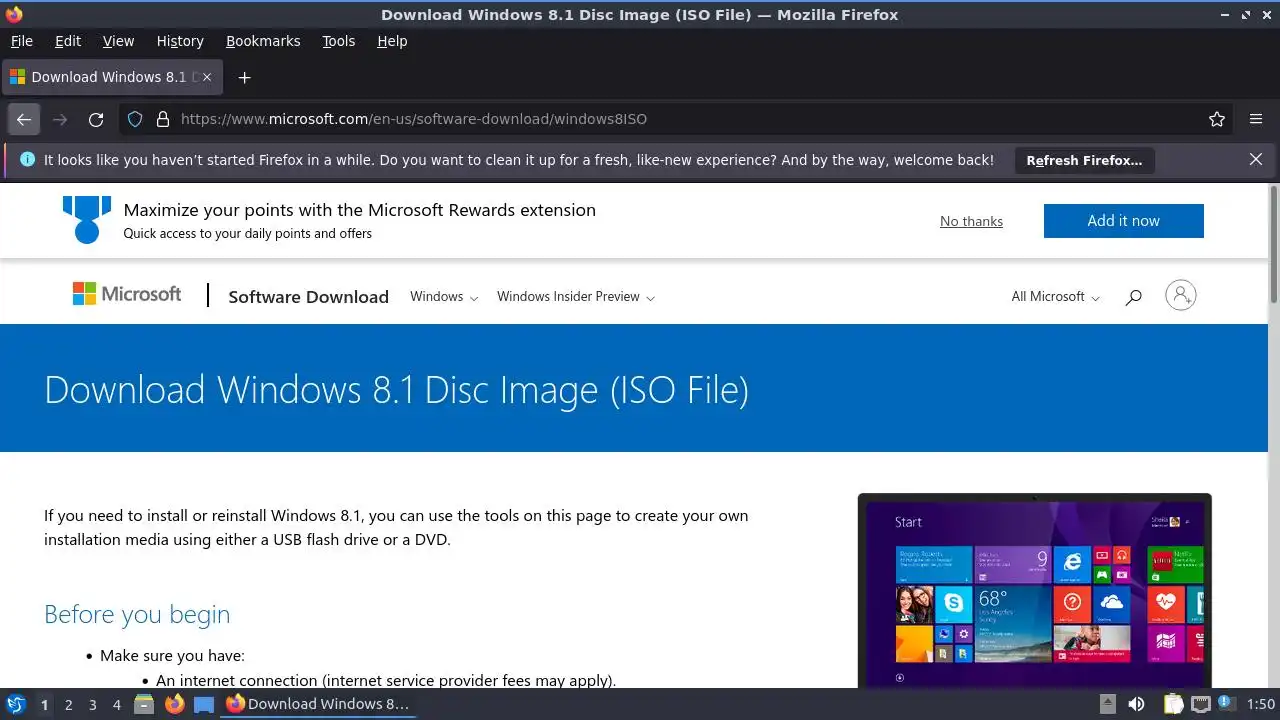The height and width of the screenshot is (720, 1280).
Task: Click the Software Download link
Action: [x=308, y=297]
